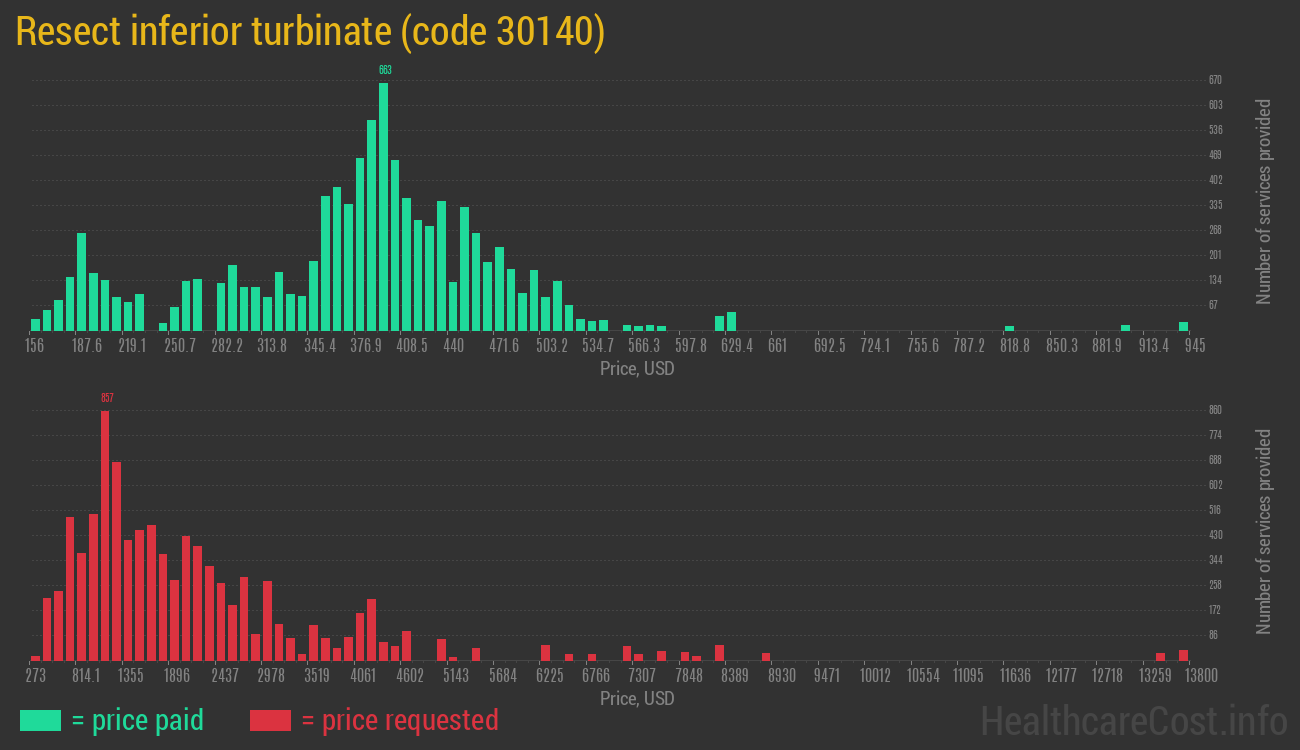
Task: Click the 8389 tick on red chart axis
Action: tap(734, 676)
